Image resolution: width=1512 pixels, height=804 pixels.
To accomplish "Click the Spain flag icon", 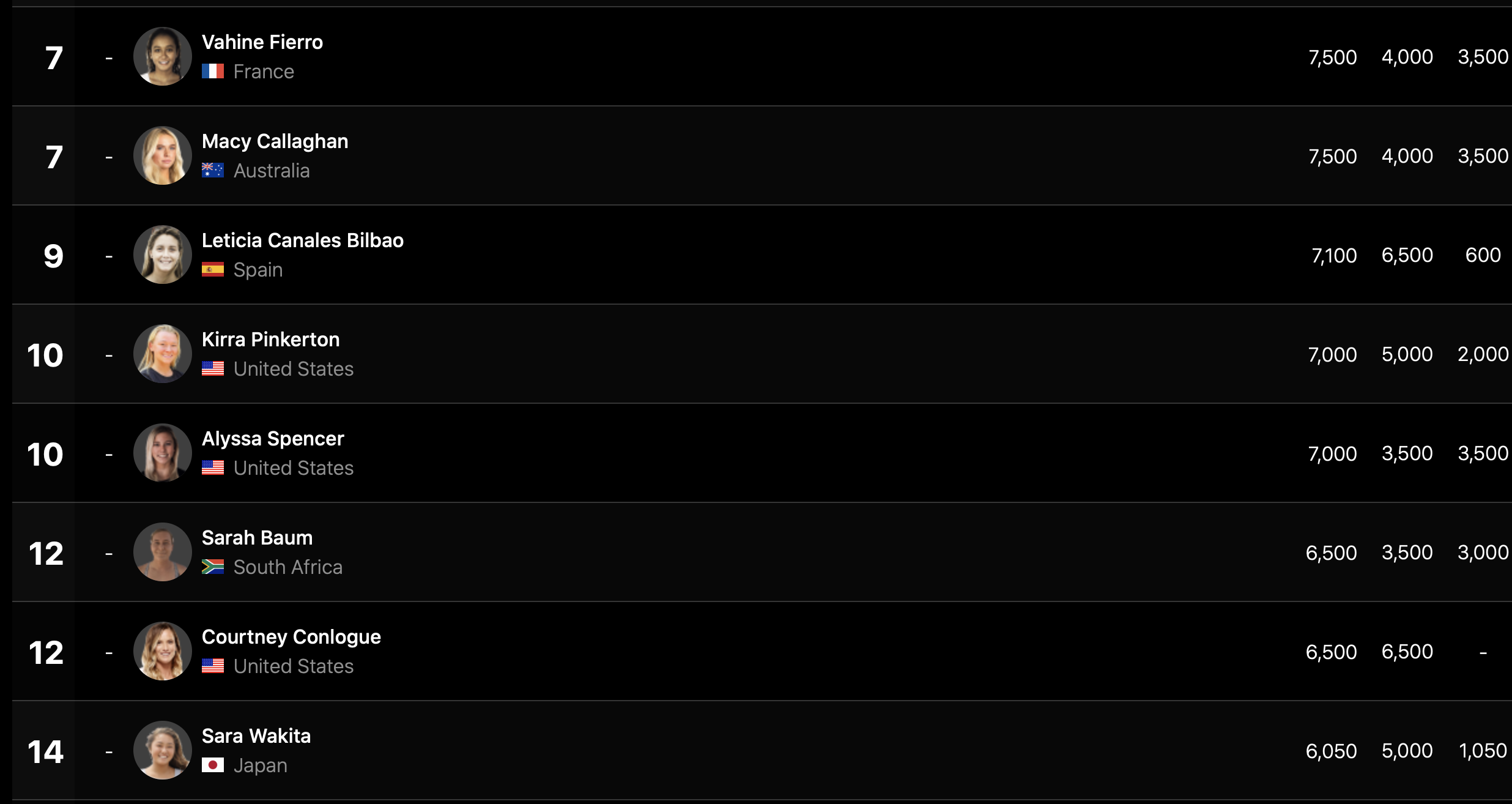I will coord(213,270).
